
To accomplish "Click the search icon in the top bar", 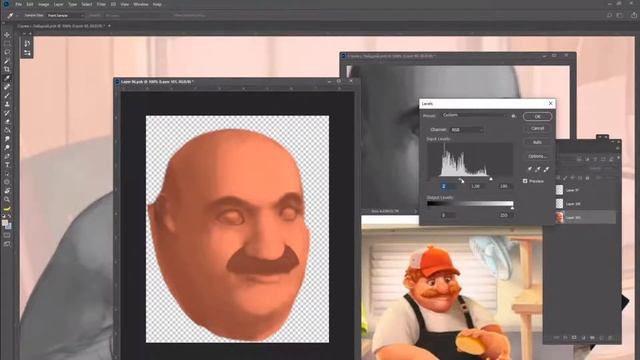I will pos(609,16).
